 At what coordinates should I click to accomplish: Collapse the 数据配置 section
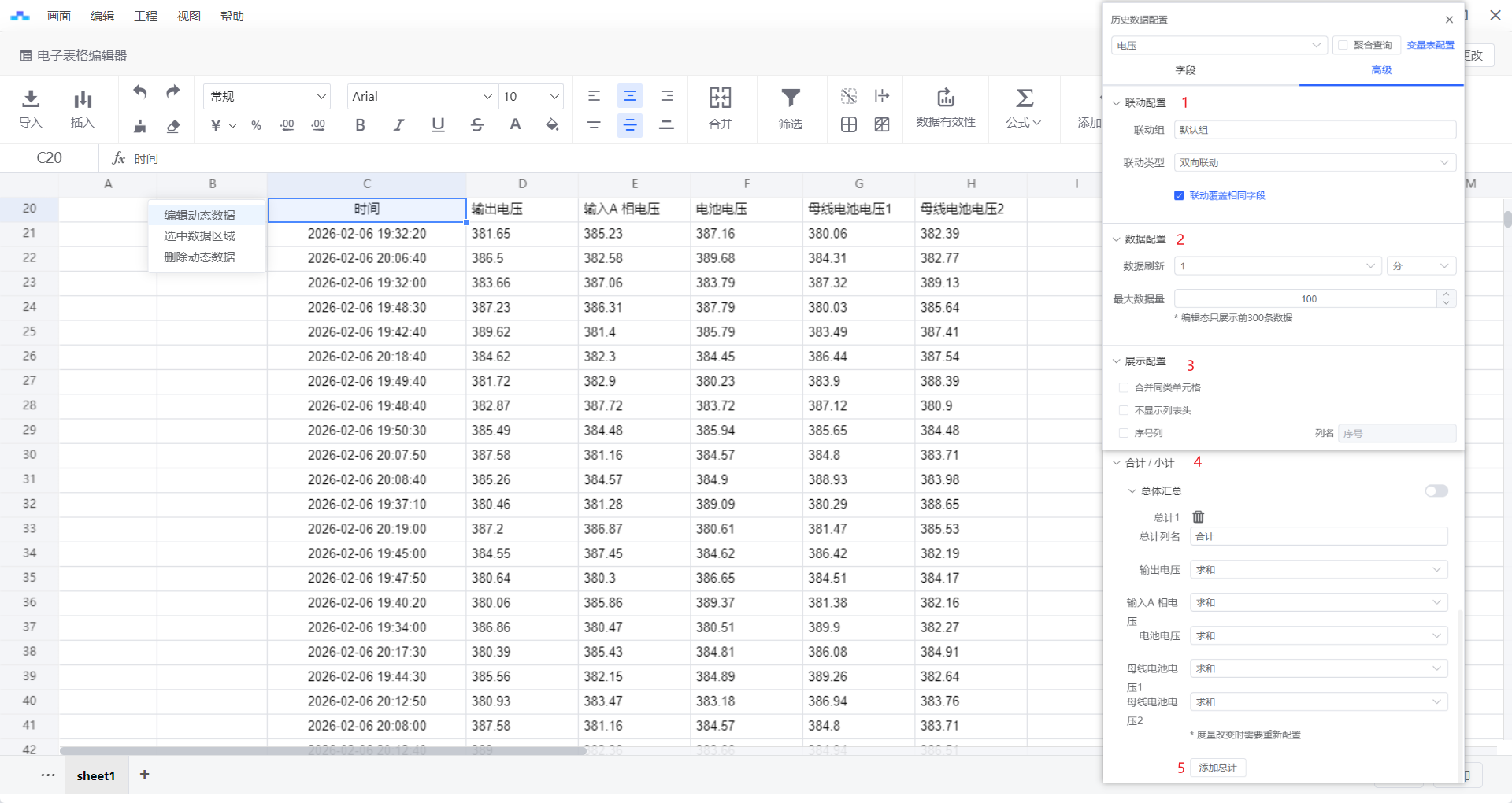[x=1117, y=239]
